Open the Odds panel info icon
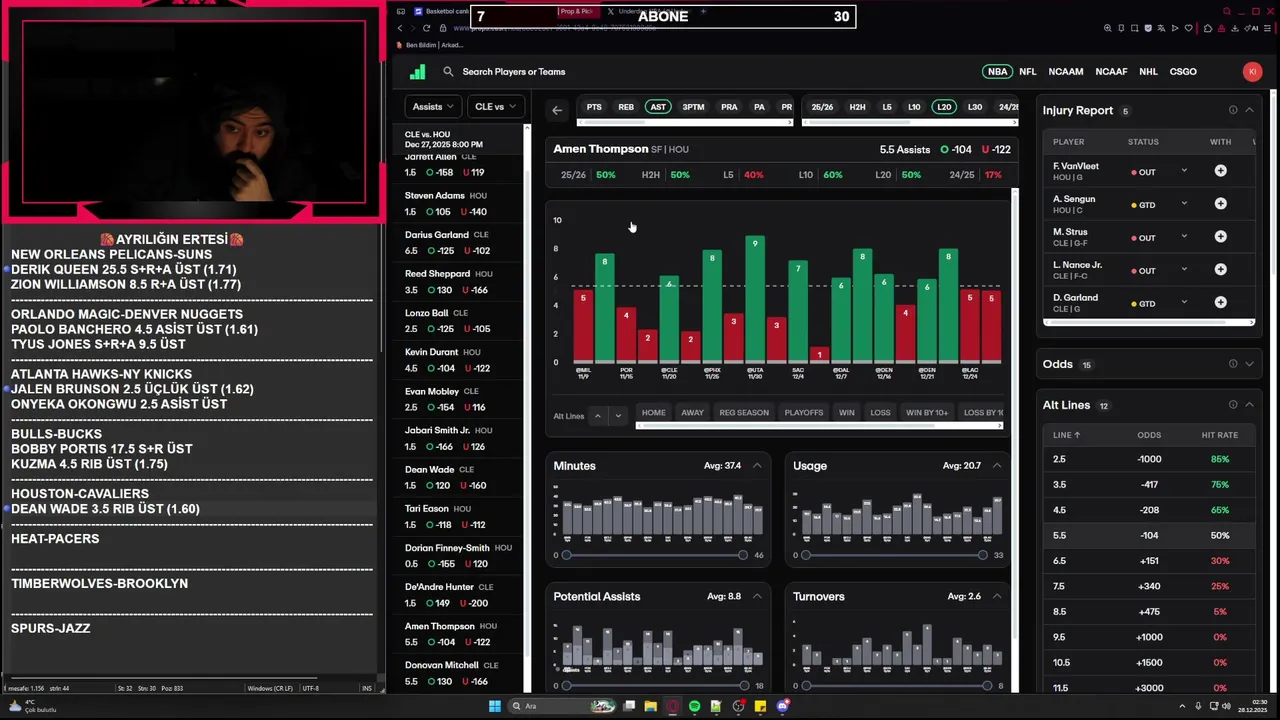This screenshot has width=1280, height=720. pyautogui.click(x=1233, y=364)
